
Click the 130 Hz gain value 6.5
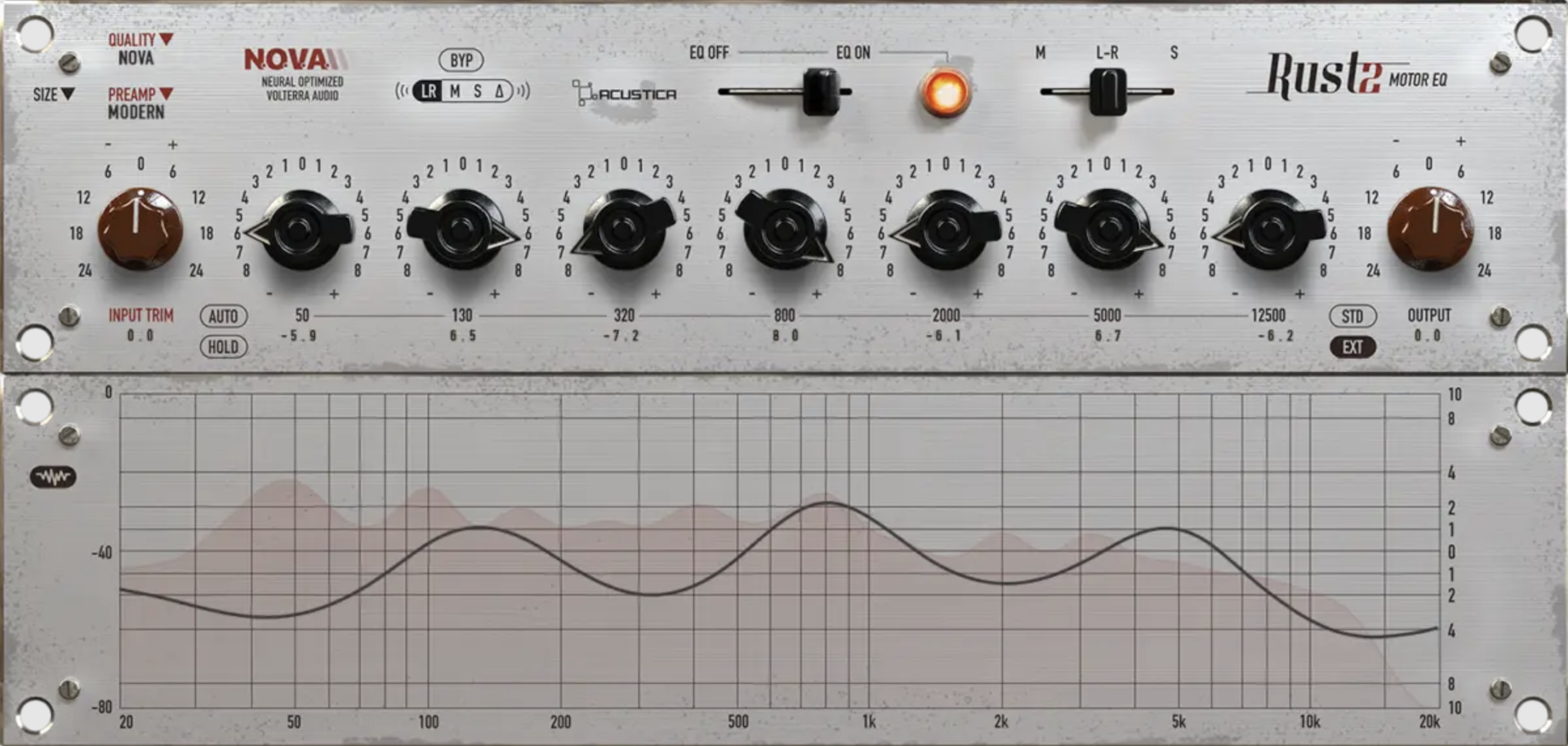462,335
